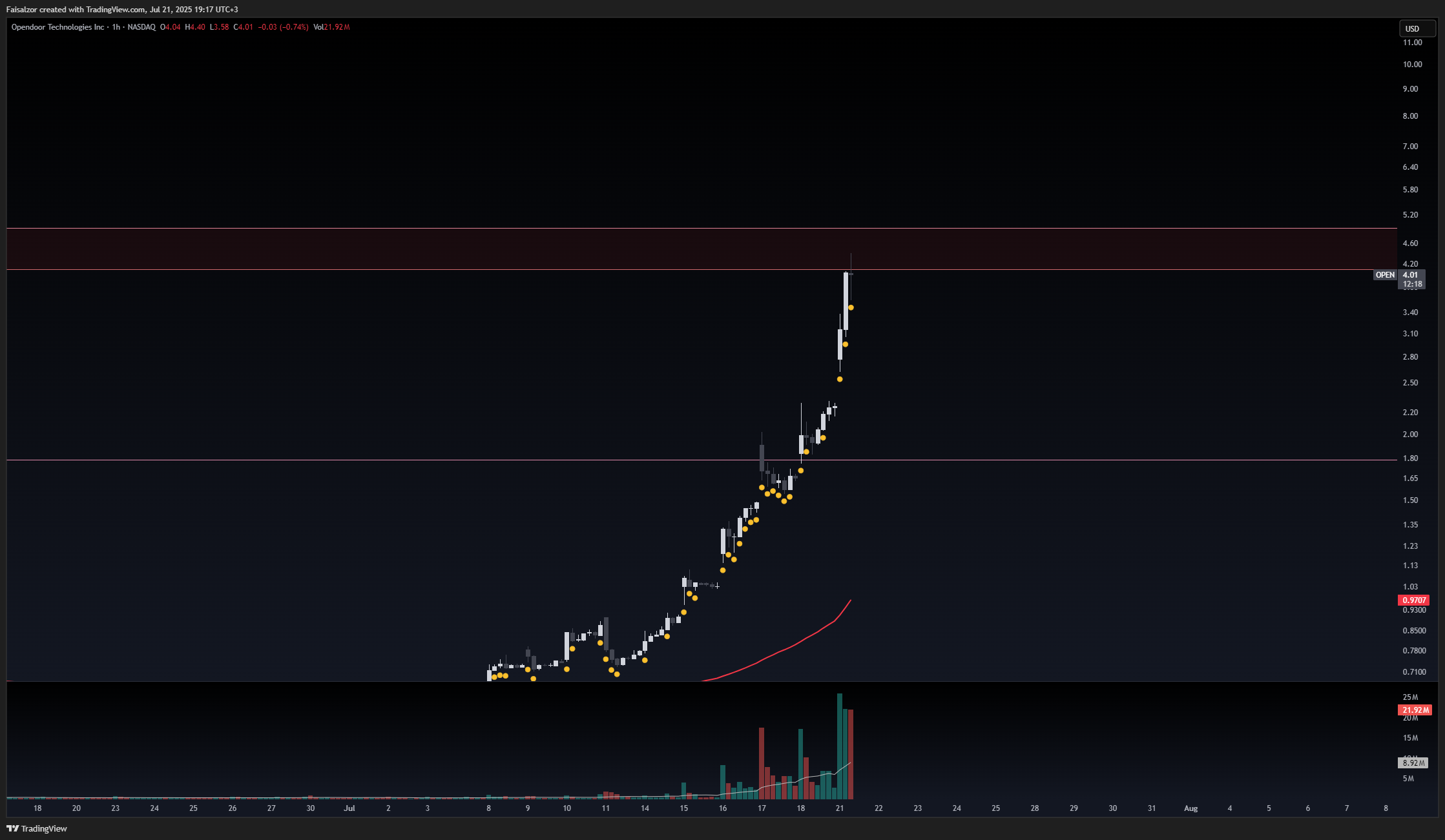Click the 21 label on the date axis
This screenshot has width=1445, height=840.
pyautogui.click(x=840, y=808)
